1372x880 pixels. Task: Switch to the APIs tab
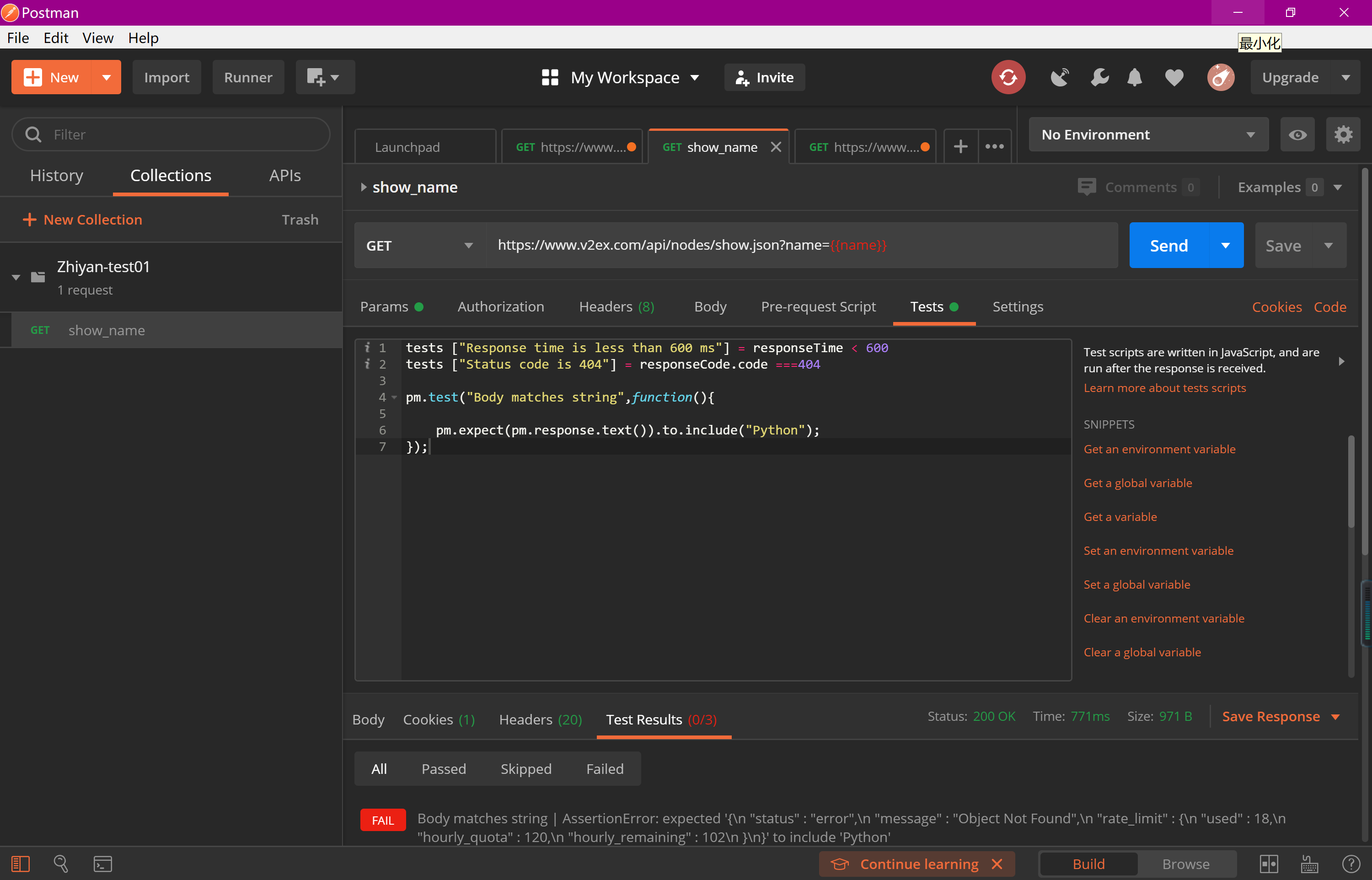pyautogui.click(x=284, y=176)
